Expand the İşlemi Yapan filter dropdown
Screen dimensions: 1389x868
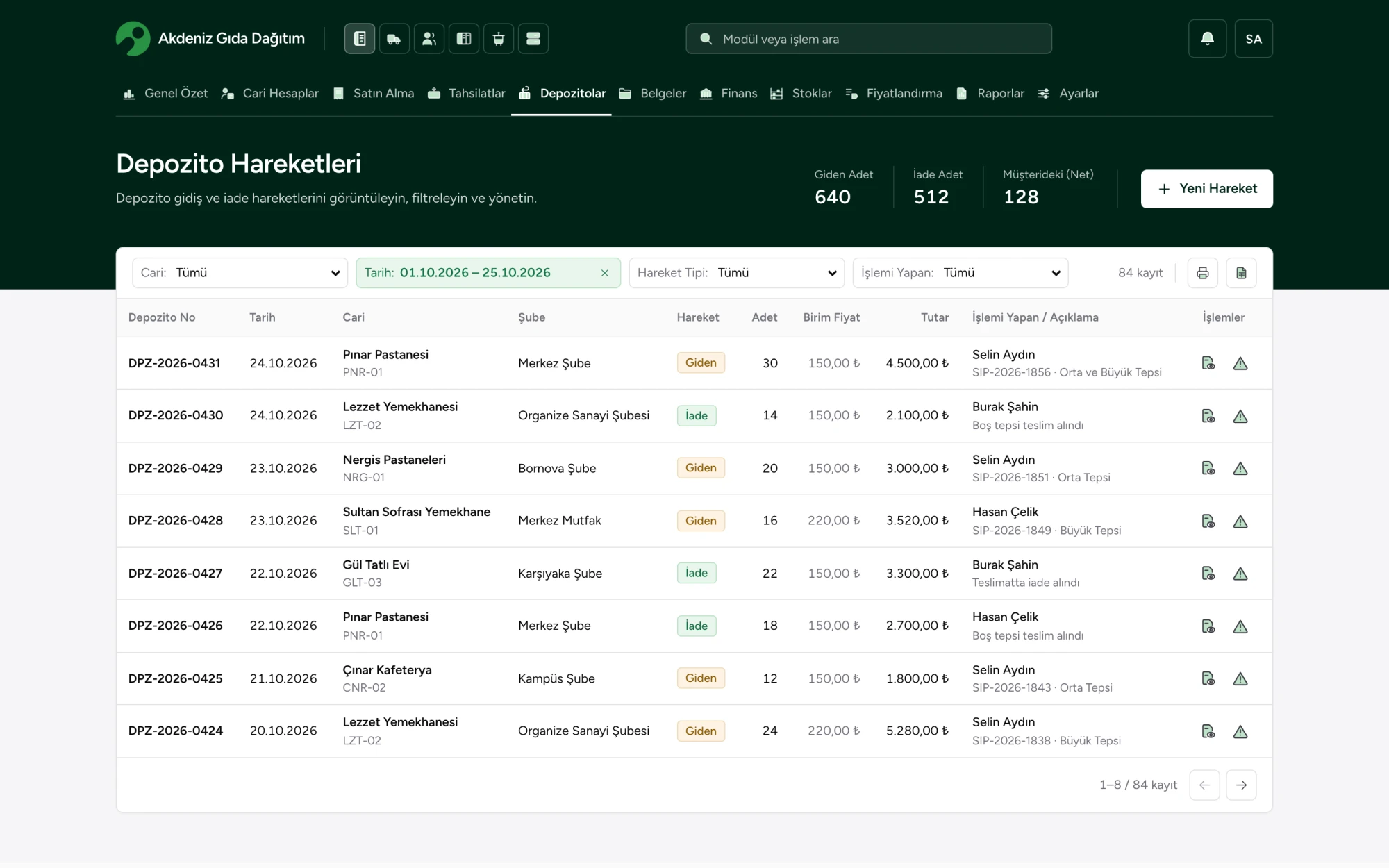point(960,273)
